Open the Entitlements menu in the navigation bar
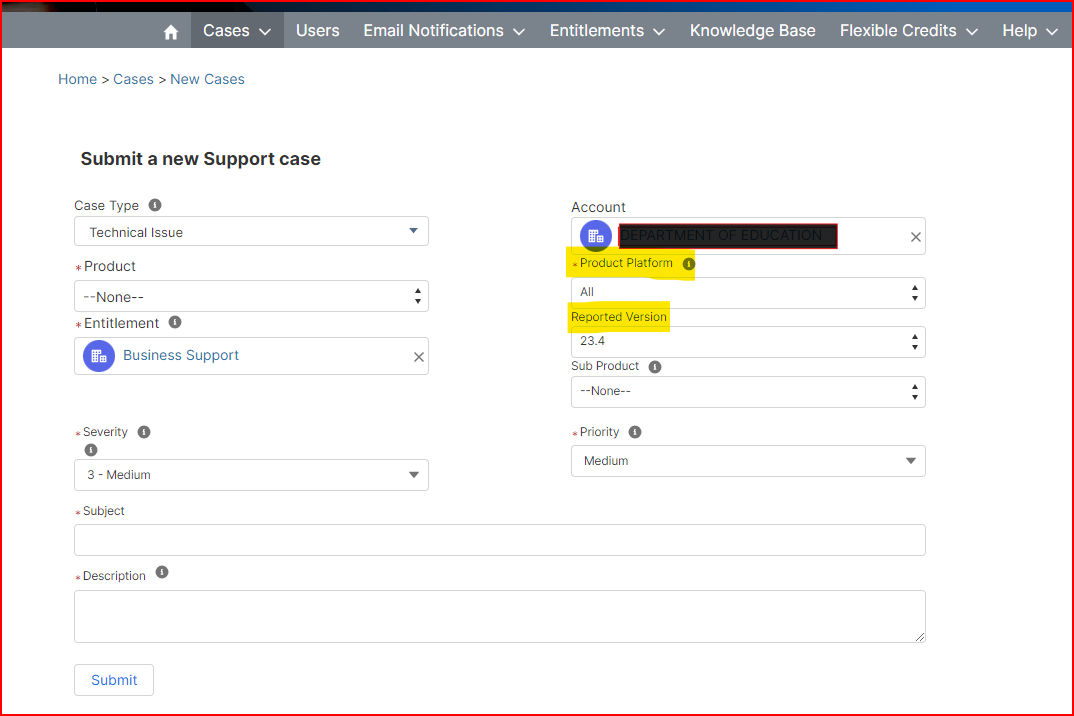 pos(607,30)
